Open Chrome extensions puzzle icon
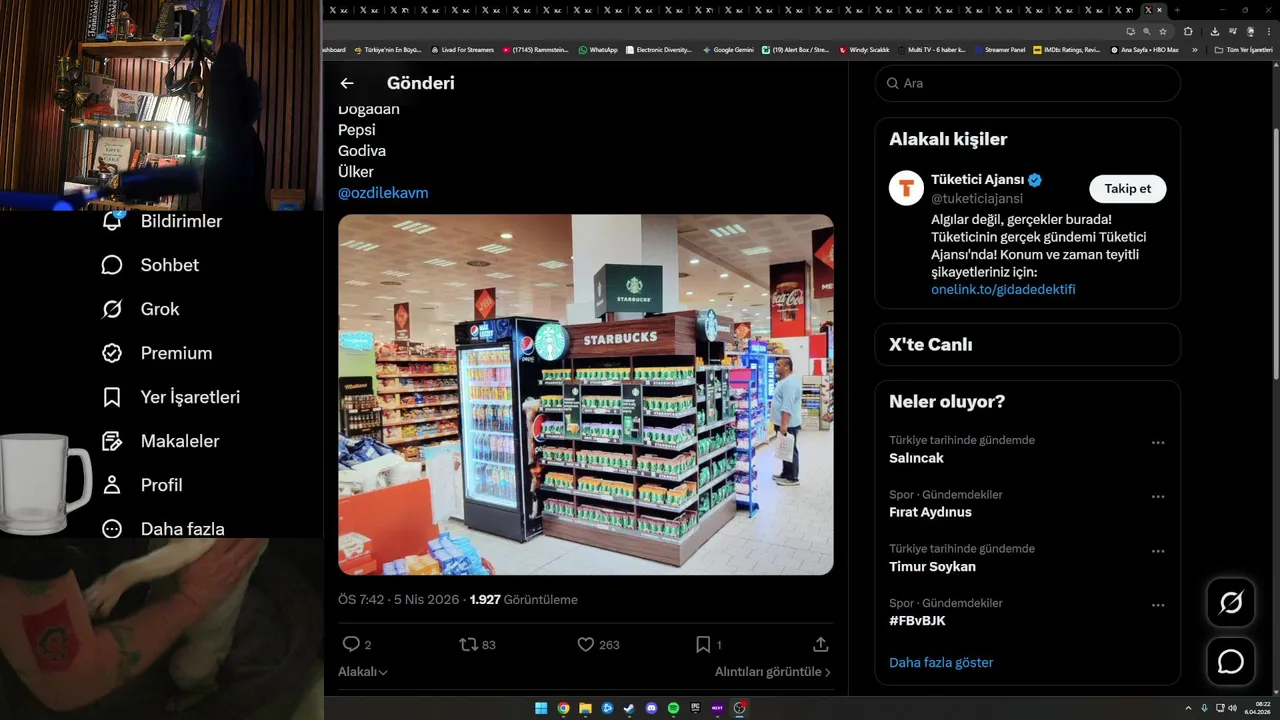 point(1188,31)
